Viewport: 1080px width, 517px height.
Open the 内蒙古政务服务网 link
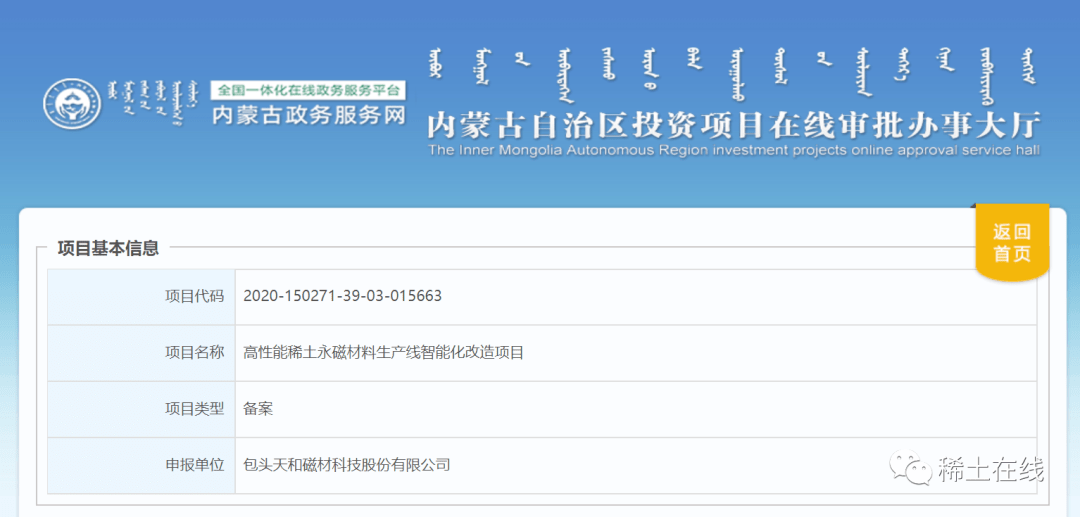click(x=309, y=115)
